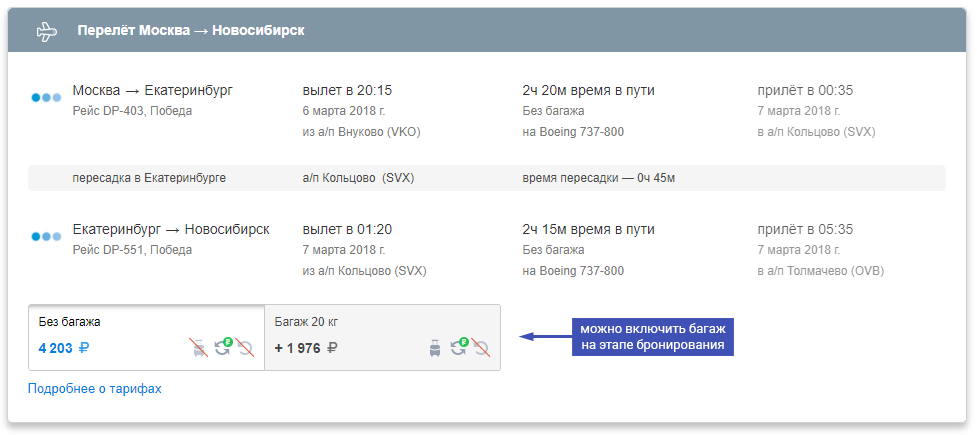The height and width of the screenshot is (435, 977).
Task: Click the suitcase icon in Багаж 20 кг
Action: [435, 348]
